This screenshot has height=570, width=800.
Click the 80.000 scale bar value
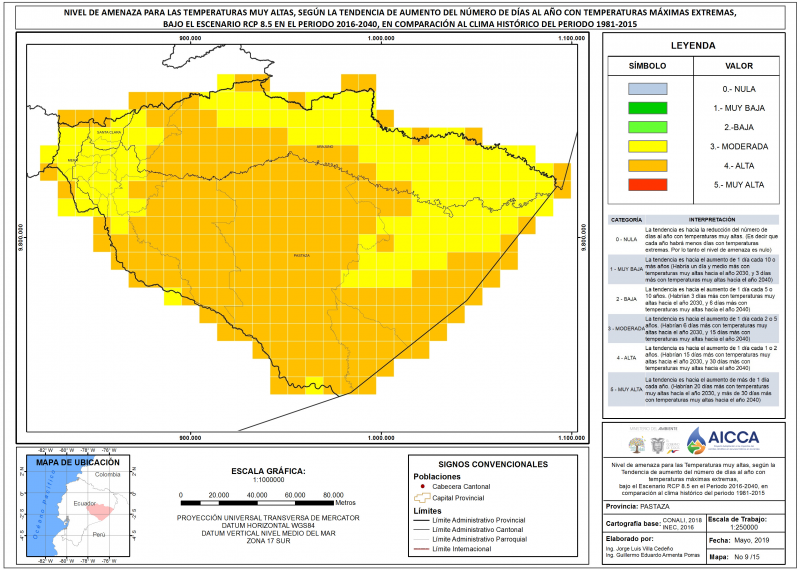[x=333, y=495]
